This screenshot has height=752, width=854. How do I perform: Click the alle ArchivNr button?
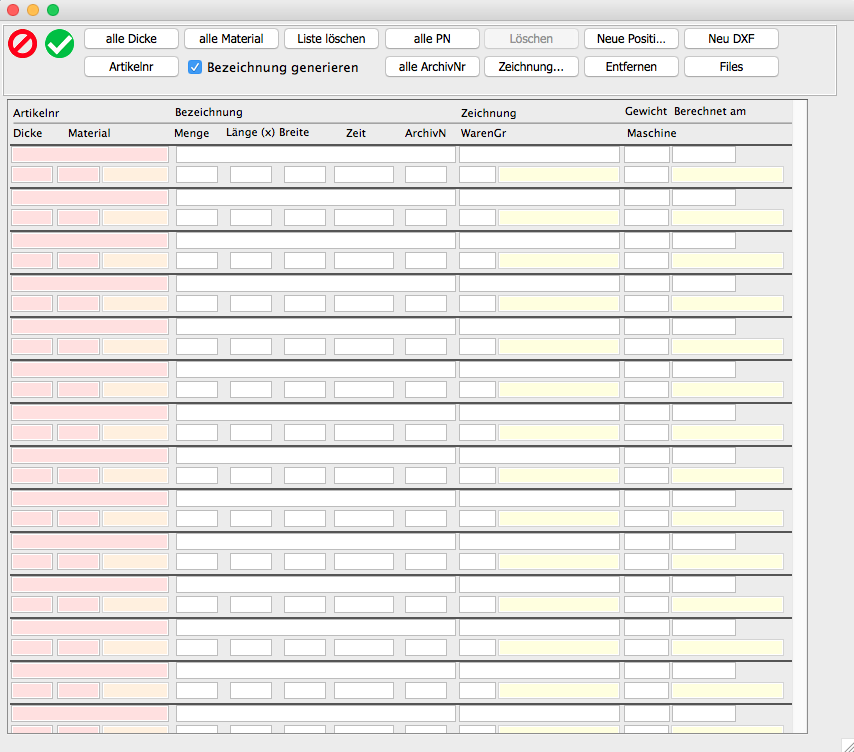click(432, 67)
